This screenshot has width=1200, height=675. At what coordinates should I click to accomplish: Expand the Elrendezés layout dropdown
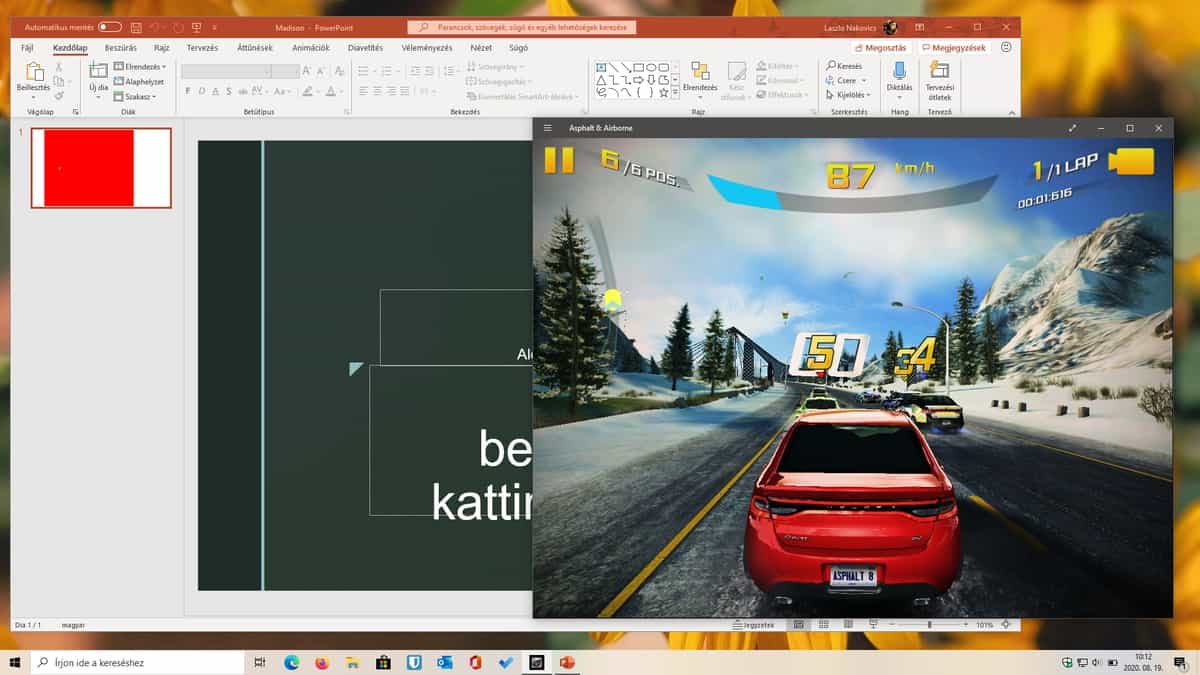pyautogui.click(x=142, y=67)
